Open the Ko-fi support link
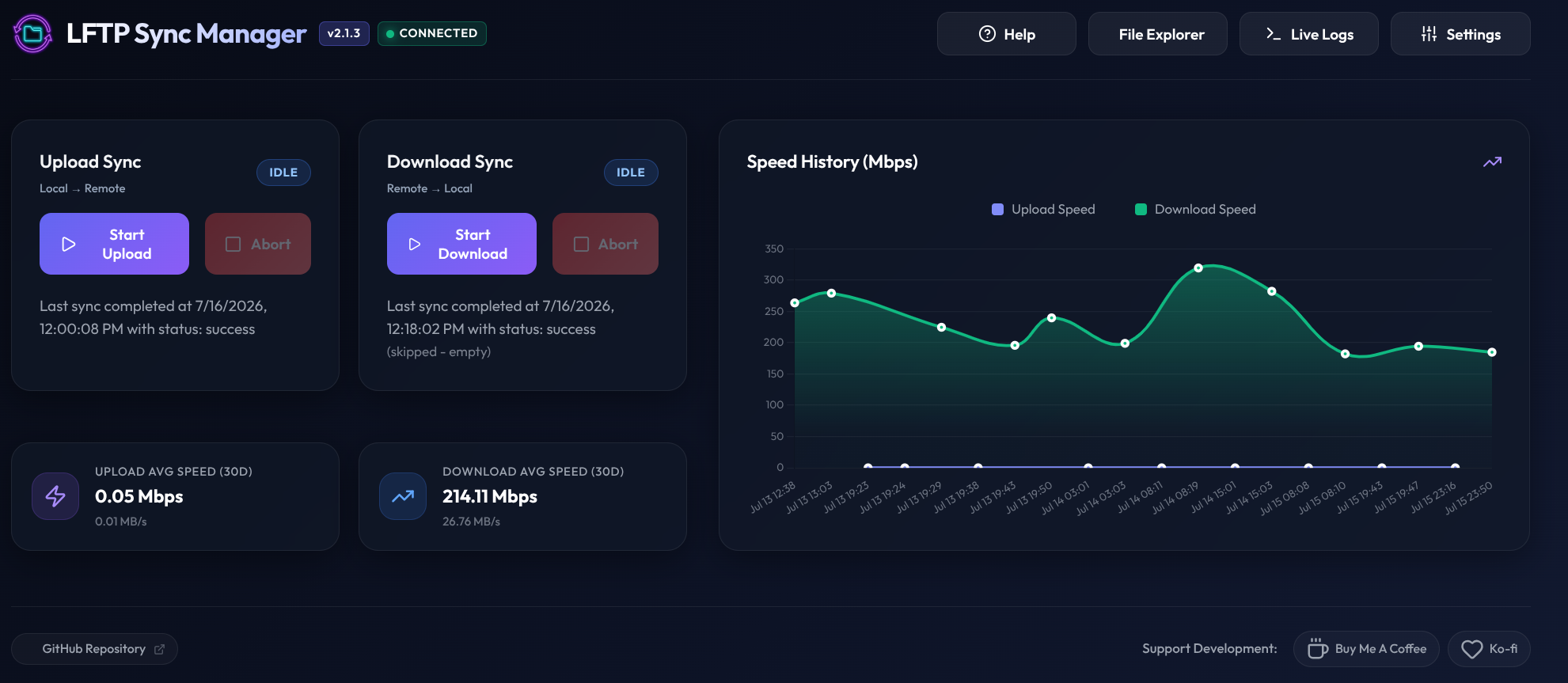This screenshot has height=683, width=1568. [x=1489, y=649]
